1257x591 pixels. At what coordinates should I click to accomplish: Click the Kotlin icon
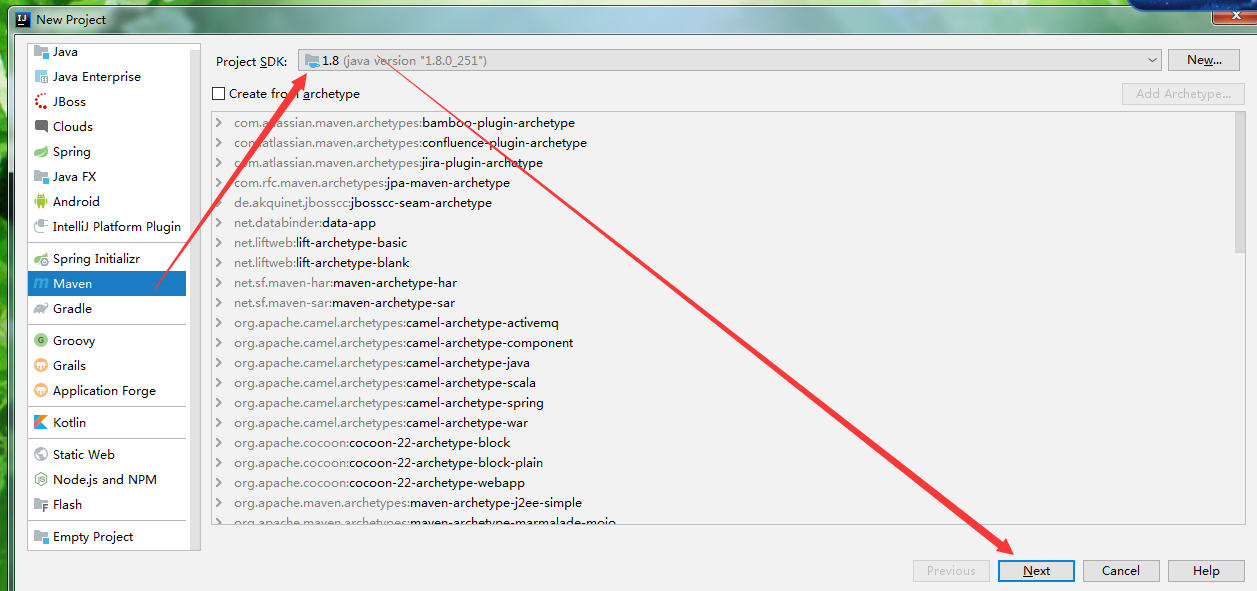coord(41,423)
